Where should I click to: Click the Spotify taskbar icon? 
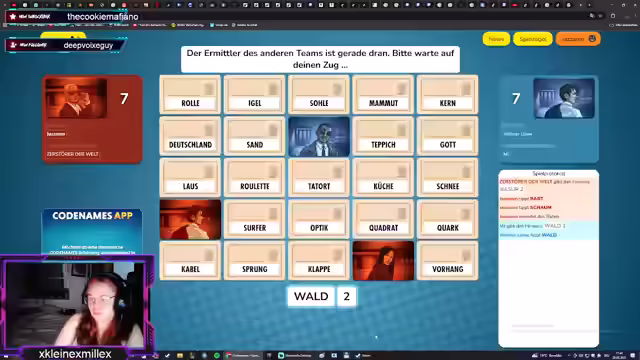[217, 356]
